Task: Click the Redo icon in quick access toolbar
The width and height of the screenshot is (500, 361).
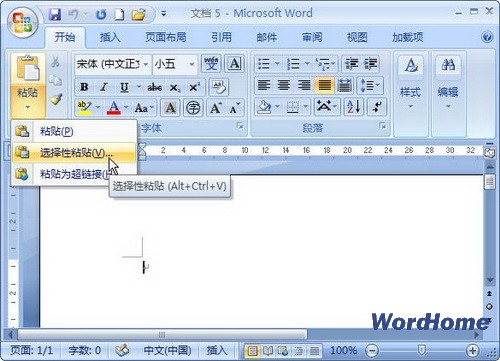Action: click(x=101, y=14)
